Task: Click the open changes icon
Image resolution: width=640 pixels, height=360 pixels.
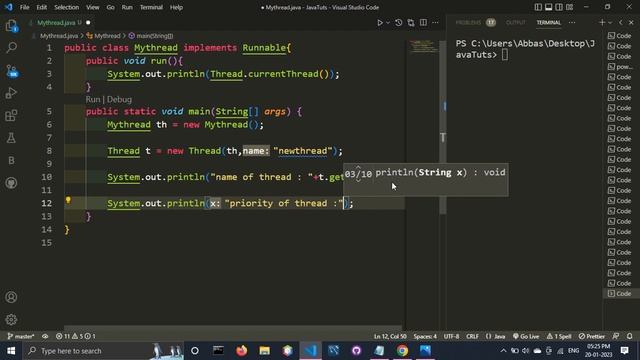Action: (411, 23)
